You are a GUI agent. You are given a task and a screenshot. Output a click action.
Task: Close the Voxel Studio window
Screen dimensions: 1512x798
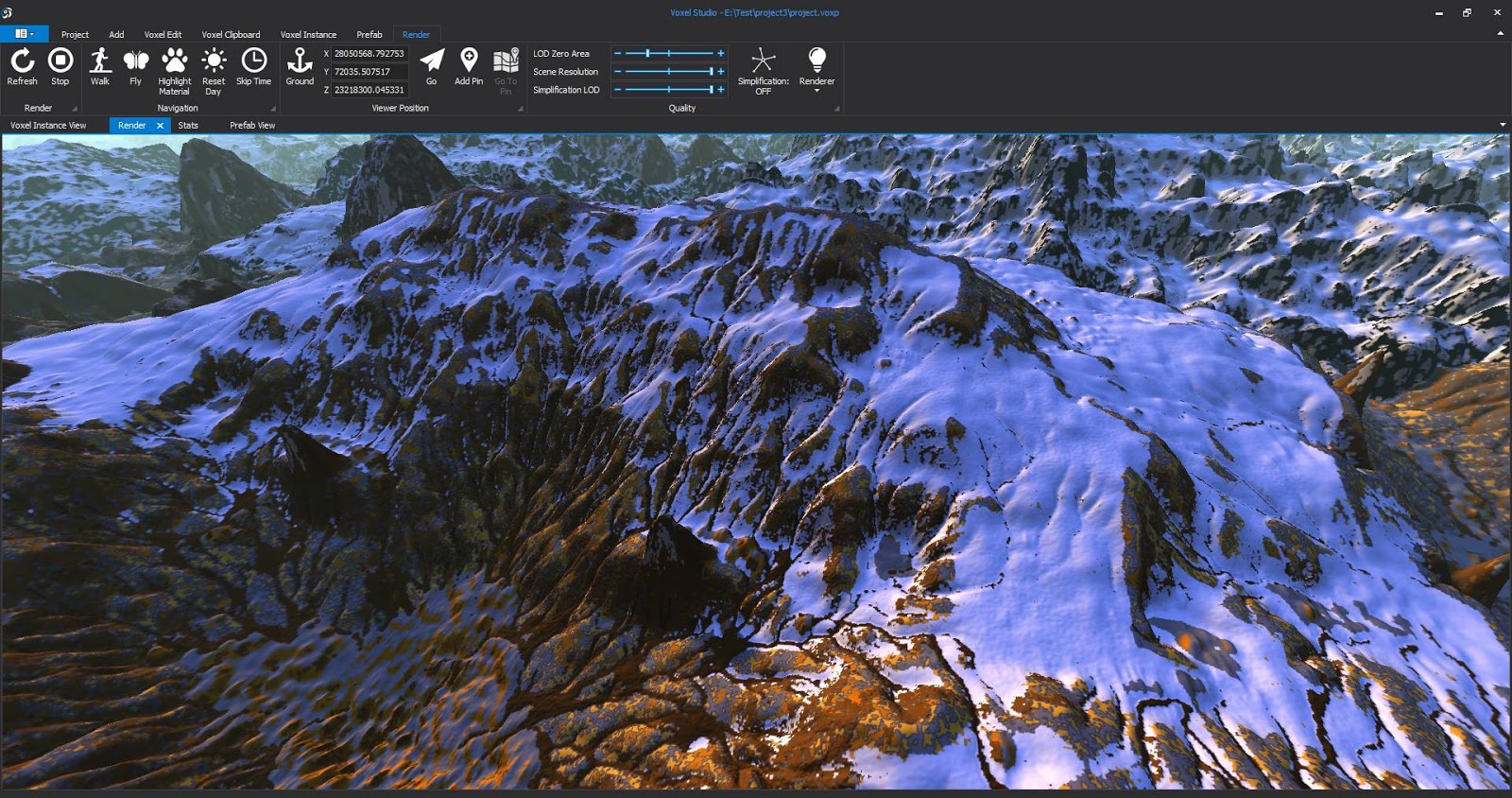1497,12
